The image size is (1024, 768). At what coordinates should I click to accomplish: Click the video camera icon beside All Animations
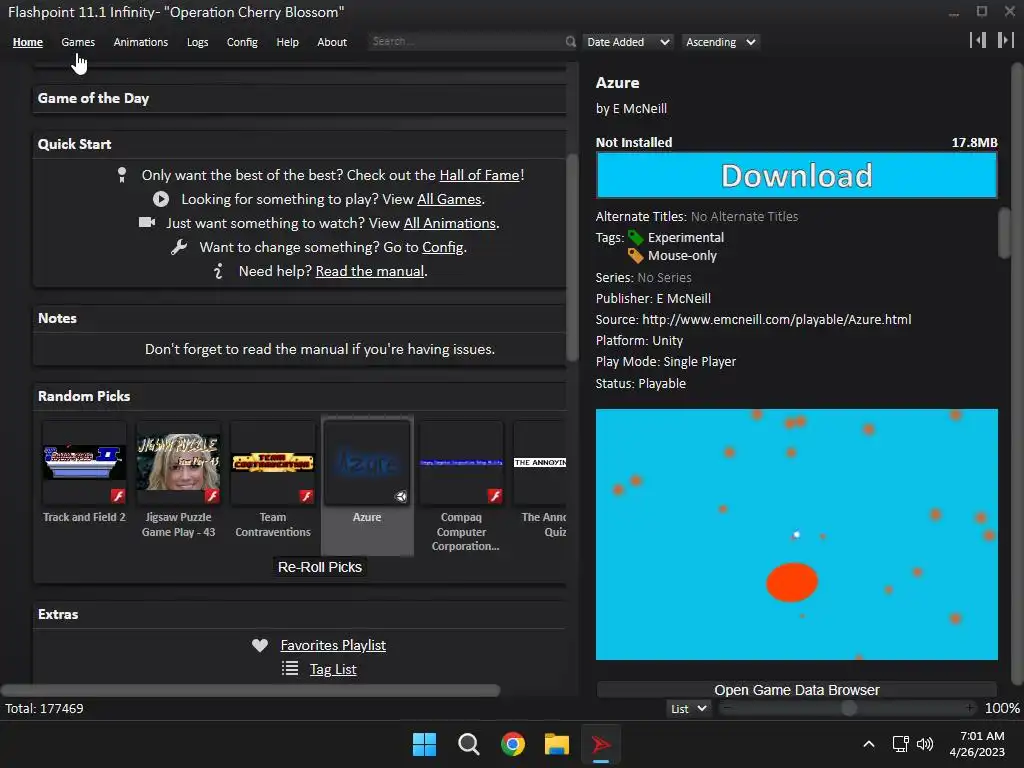(x=147, y=222)
